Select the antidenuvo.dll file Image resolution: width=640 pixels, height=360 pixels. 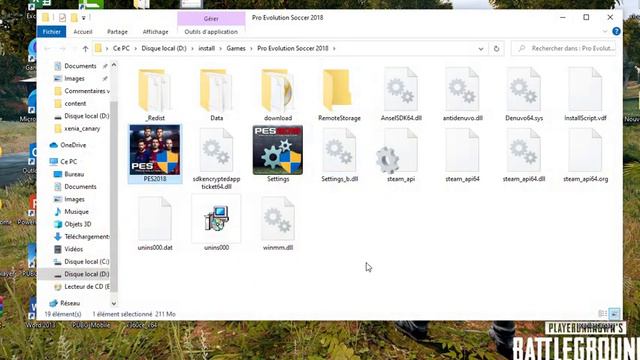[462, 95]
